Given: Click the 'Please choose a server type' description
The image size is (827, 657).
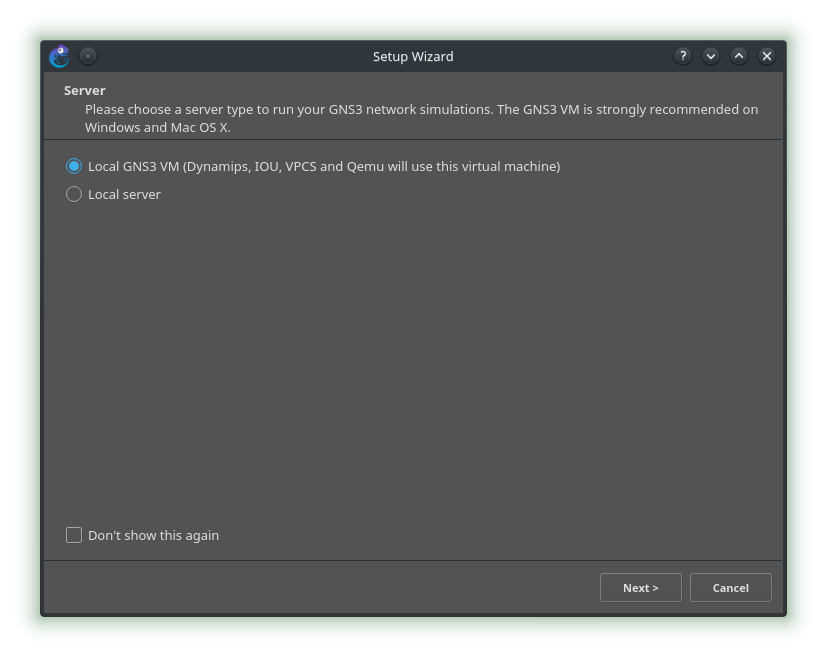Looking at the screenshot, I should (x=421, y=118).
